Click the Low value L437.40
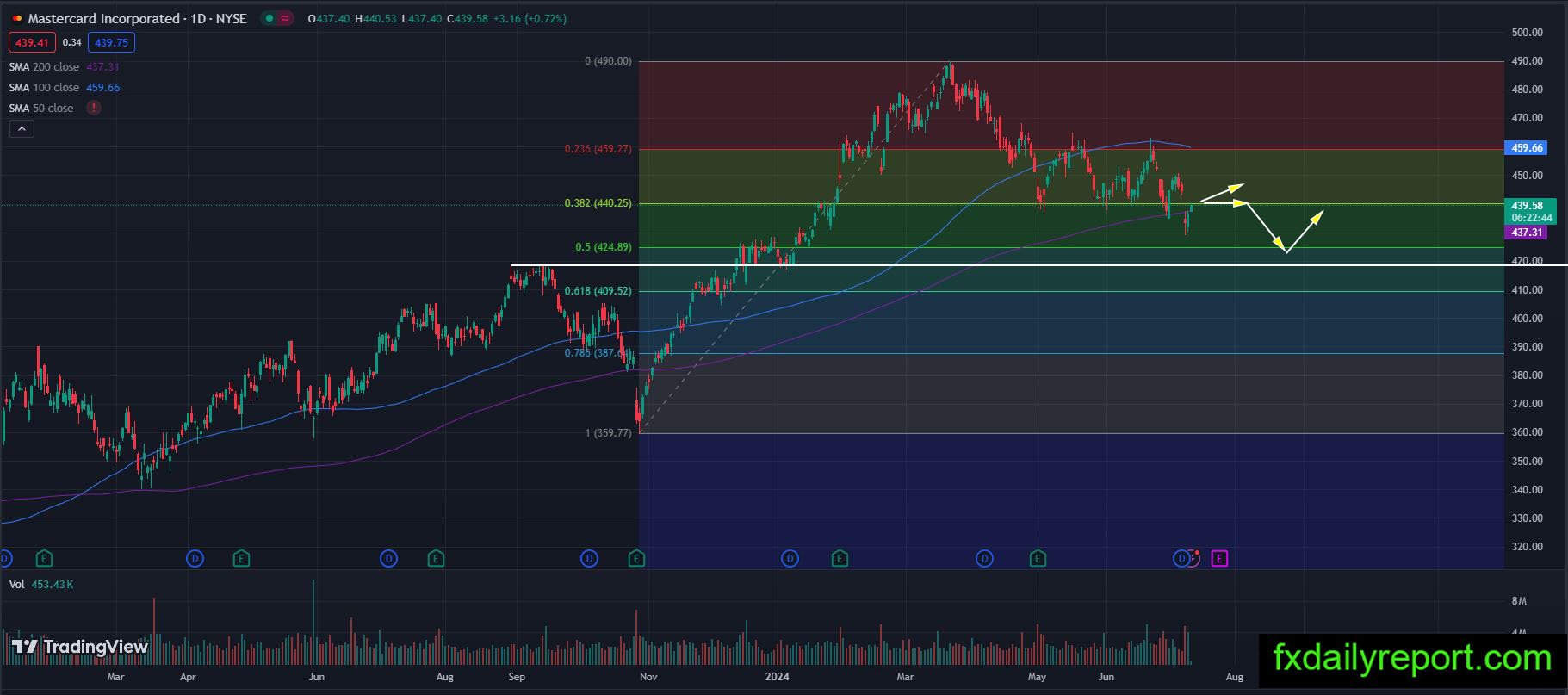 421,18
